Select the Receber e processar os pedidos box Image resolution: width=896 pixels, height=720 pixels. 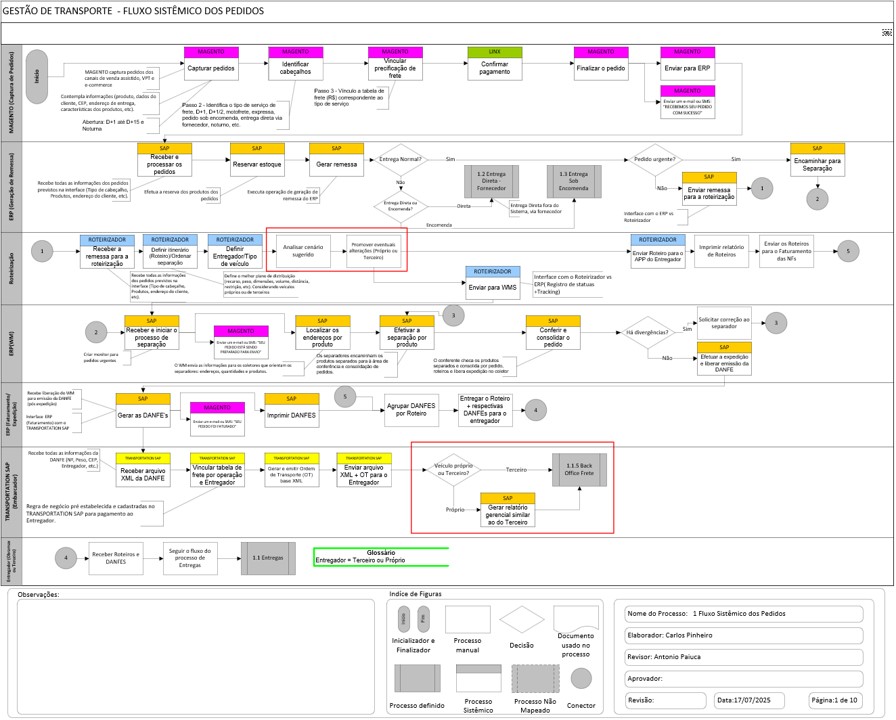click(164, 159)
